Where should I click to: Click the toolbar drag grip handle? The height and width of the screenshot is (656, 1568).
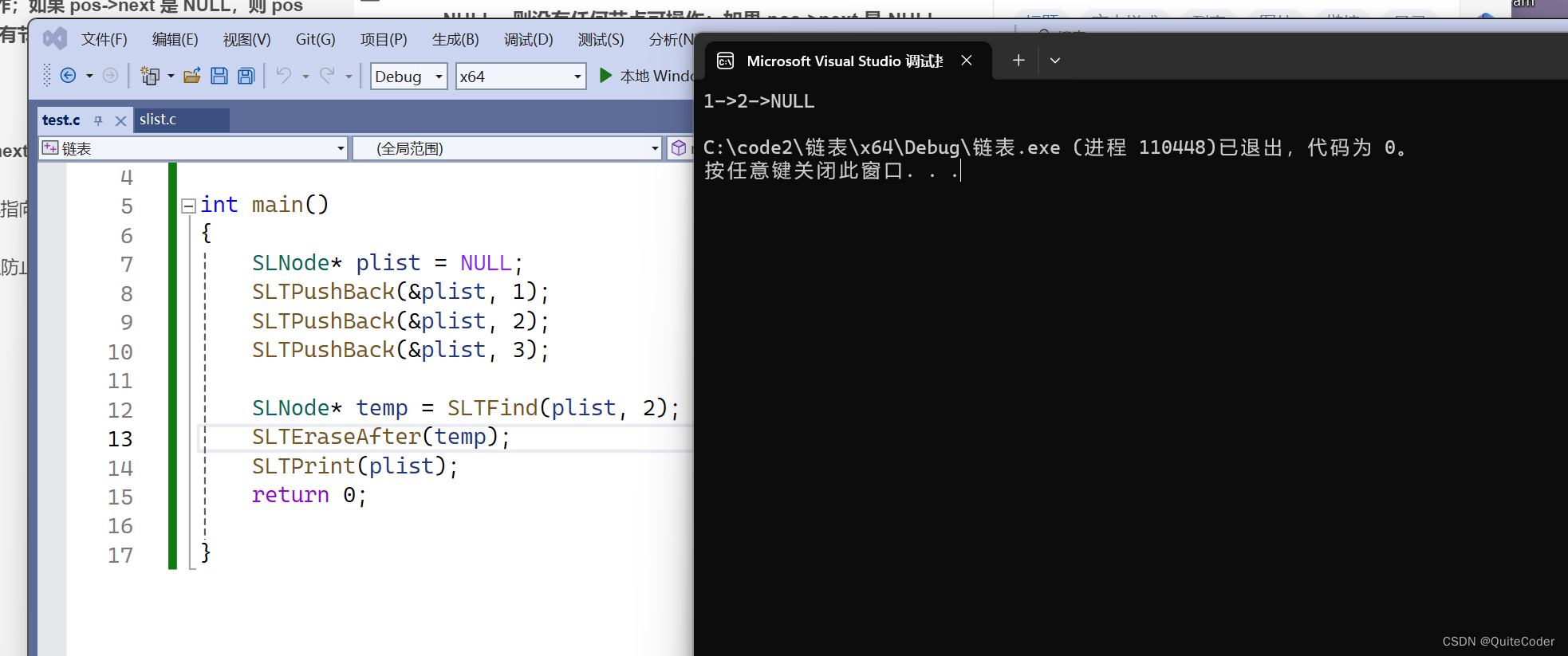[x=47, y=75]
